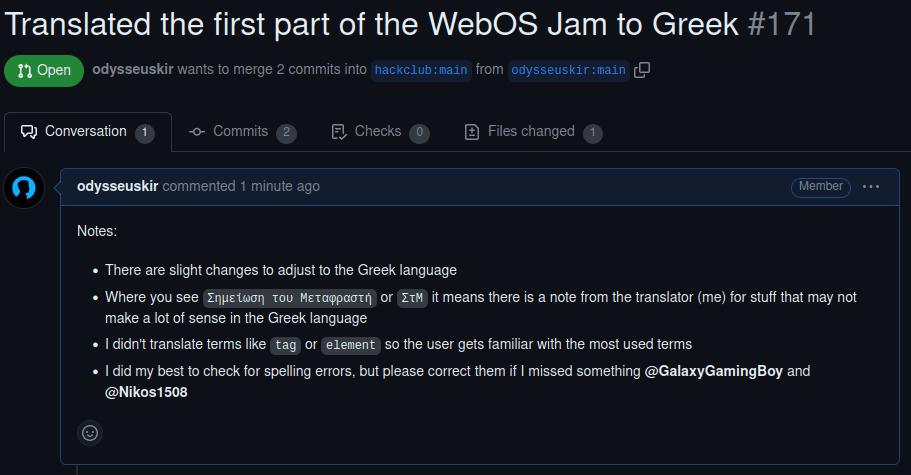Click the Commits tab commit icon
The height and width of the screenshot is (475, 911).
(197, 132)
